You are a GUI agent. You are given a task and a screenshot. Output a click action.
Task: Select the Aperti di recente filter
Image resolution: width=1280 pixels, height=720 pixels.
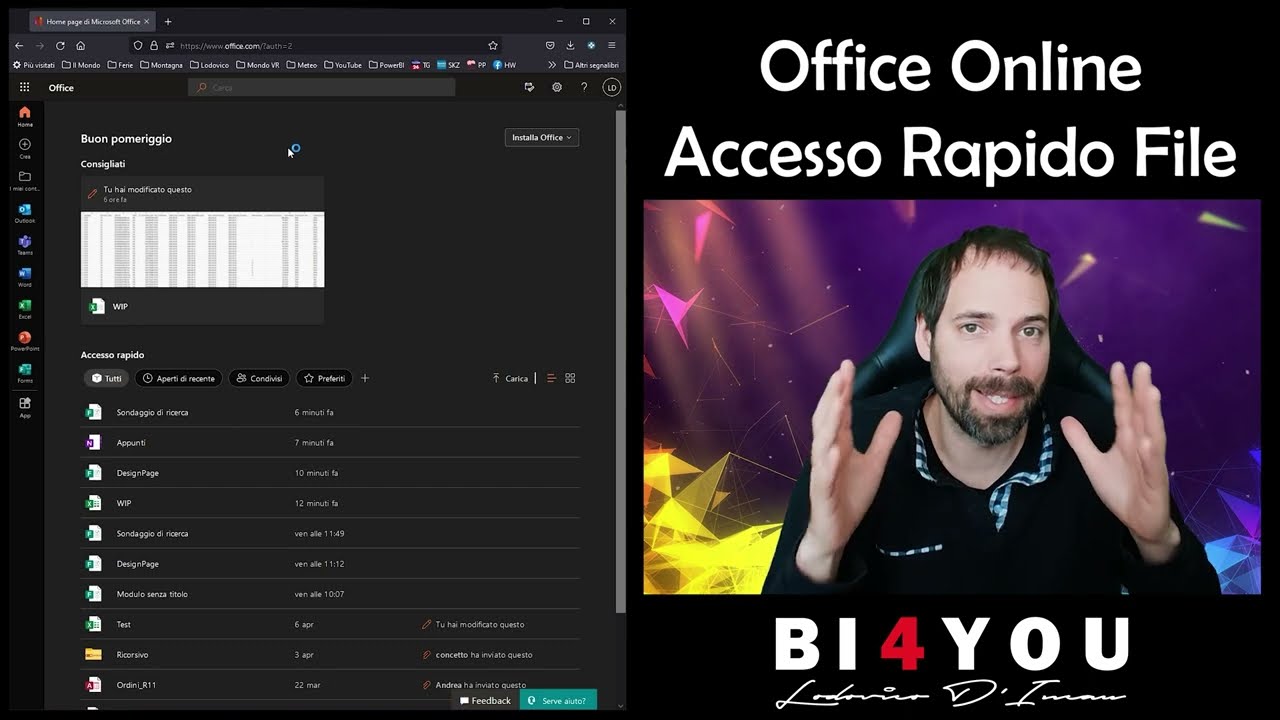coord(179,378)
